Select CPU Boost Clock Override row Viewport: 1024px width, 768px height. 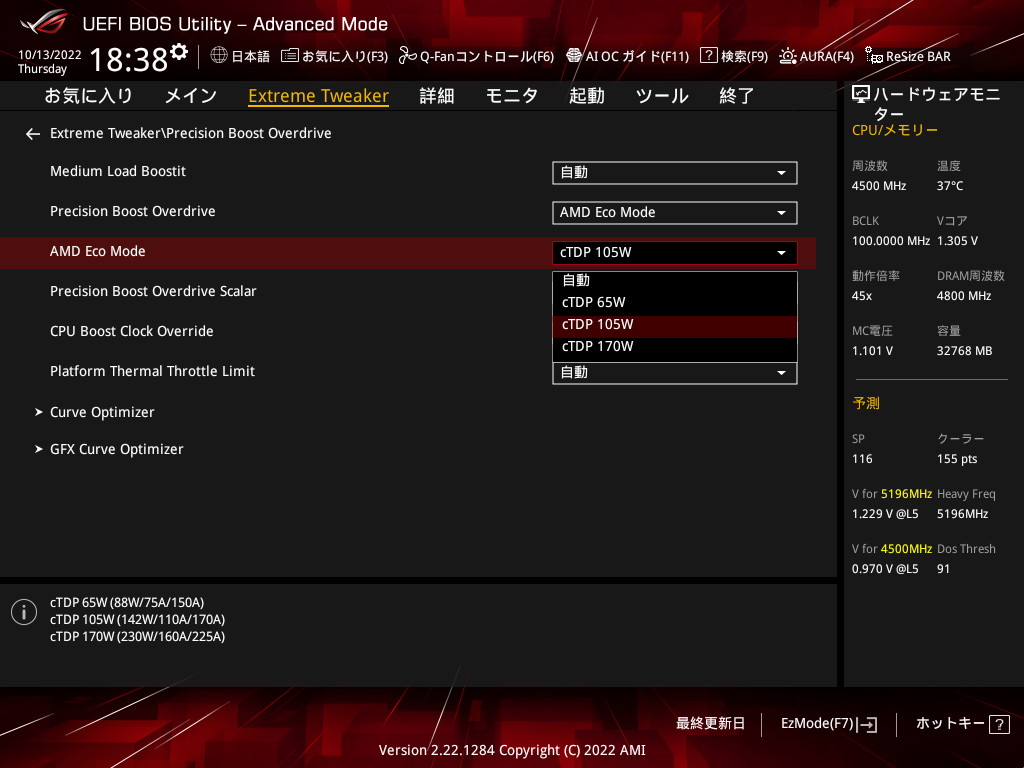(132, 332)
